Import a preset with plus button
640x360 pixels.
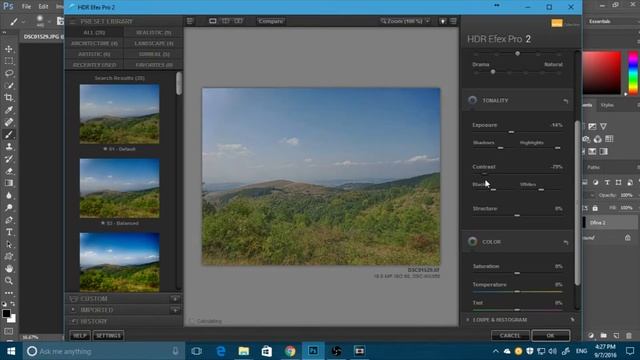click(175, 310)
